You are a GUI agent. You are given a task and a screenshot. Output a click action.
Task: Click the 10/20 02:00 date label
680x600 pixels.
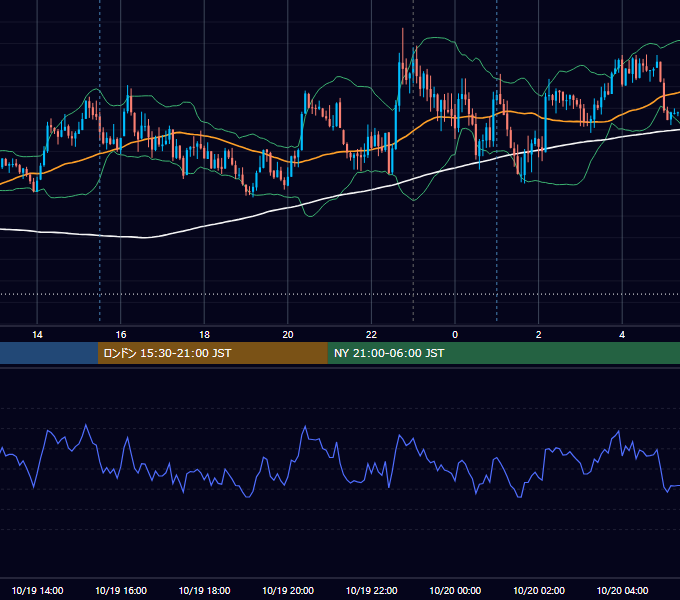click(539, 590)
